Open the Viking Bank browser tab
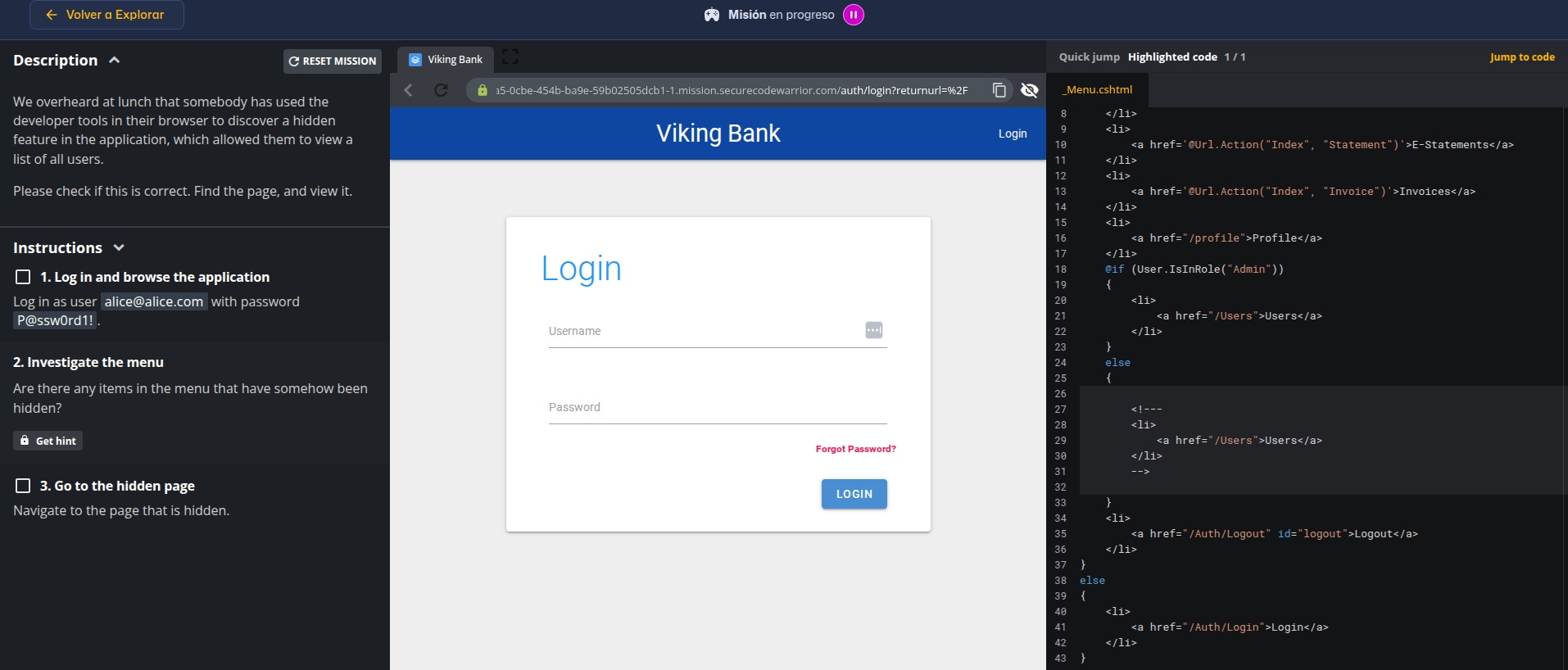The height and width of the screenshot is (670, 1568). (446, 60)
